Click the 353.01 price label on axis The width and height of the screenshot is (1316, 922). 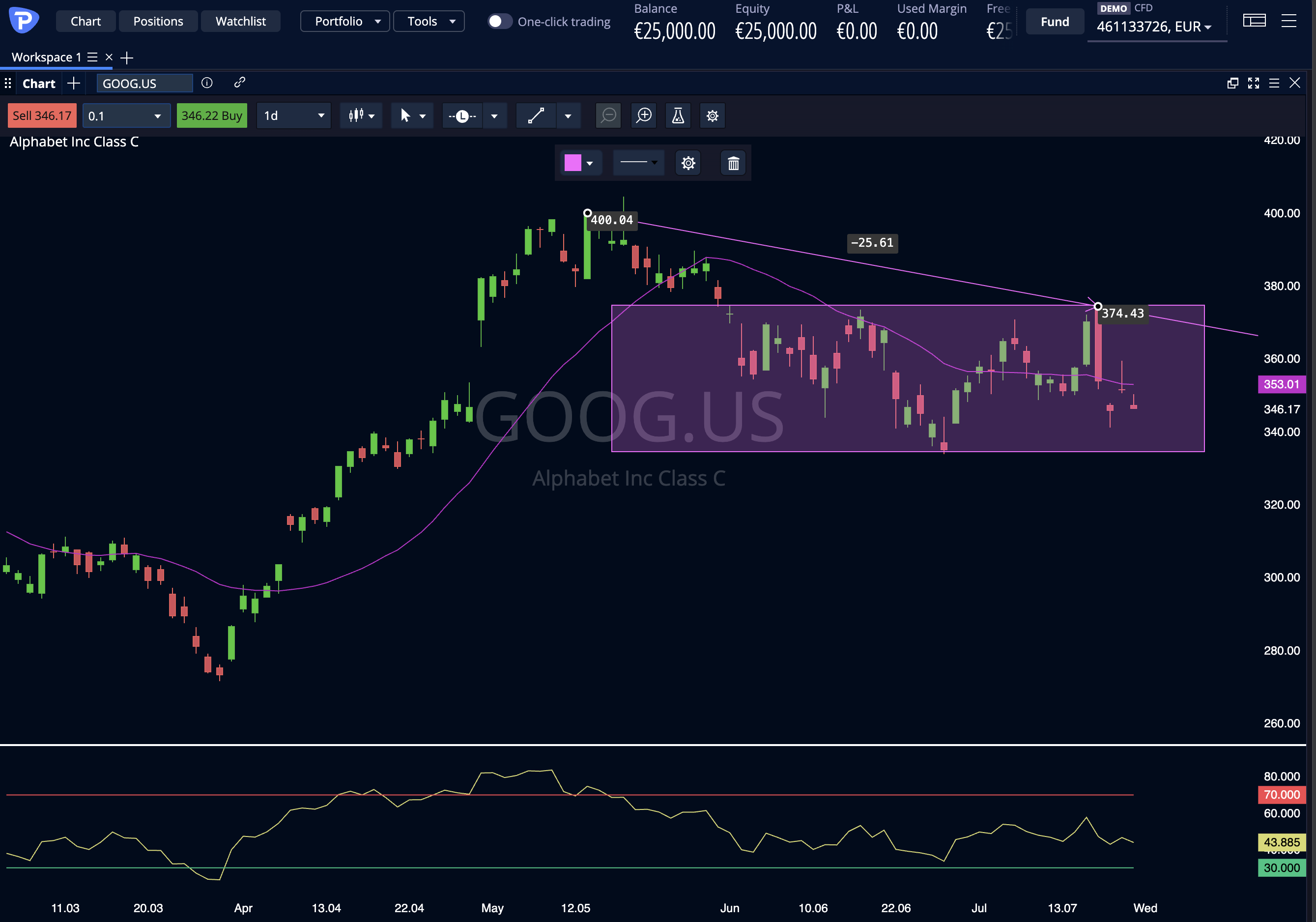point(1282,384)
